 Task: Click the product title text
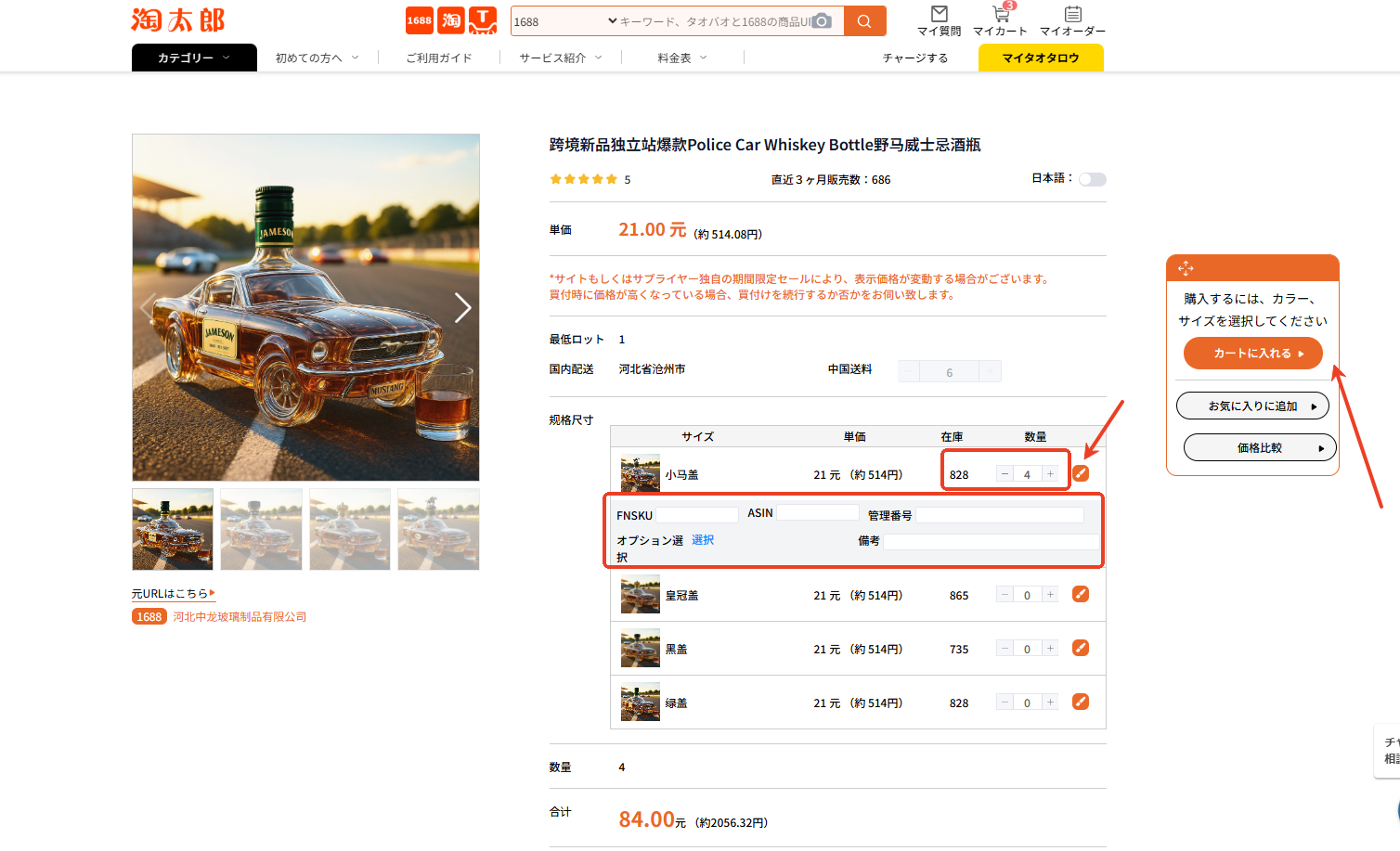coord(765,145)
